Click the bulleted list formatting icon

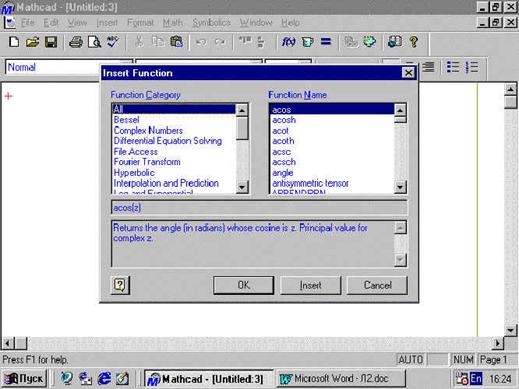453,67
